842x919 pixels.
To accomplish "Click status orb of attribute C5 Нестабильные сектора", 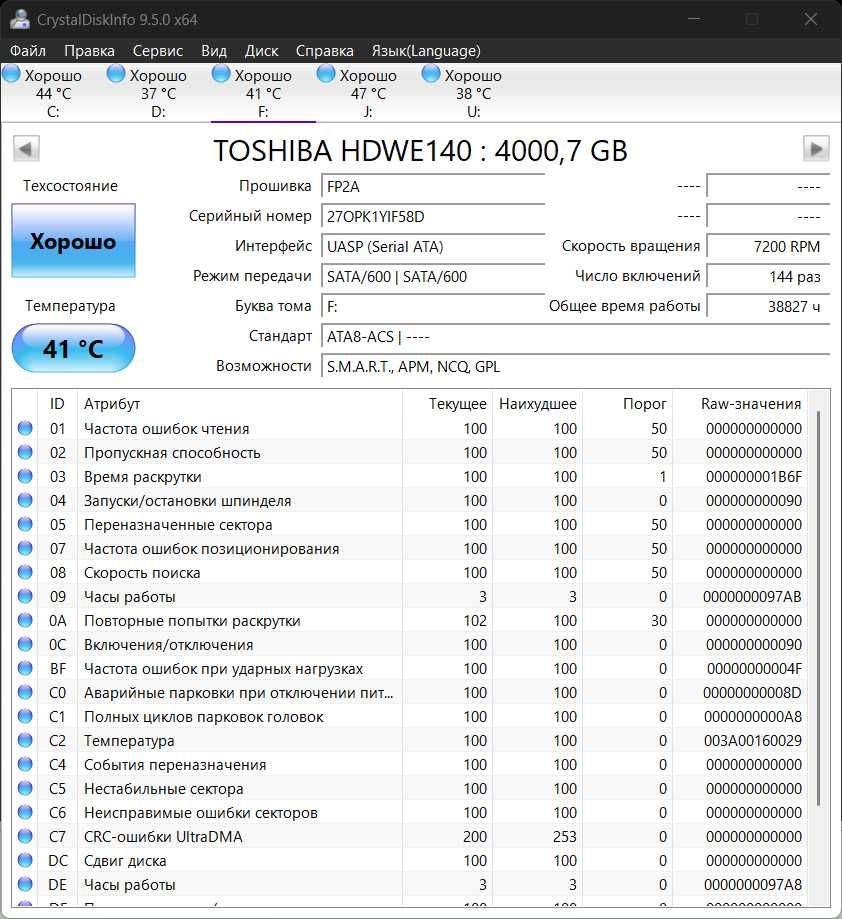I will tap(25, 788).
